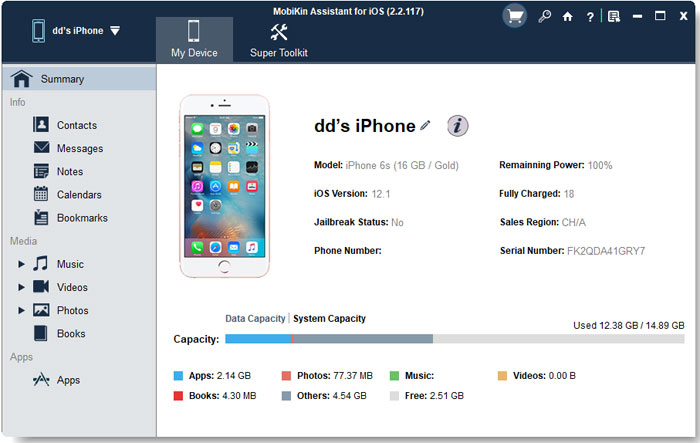The image size is (700, 443).
Task: Click the iPhone preview image
Action: tap(225, 186)
